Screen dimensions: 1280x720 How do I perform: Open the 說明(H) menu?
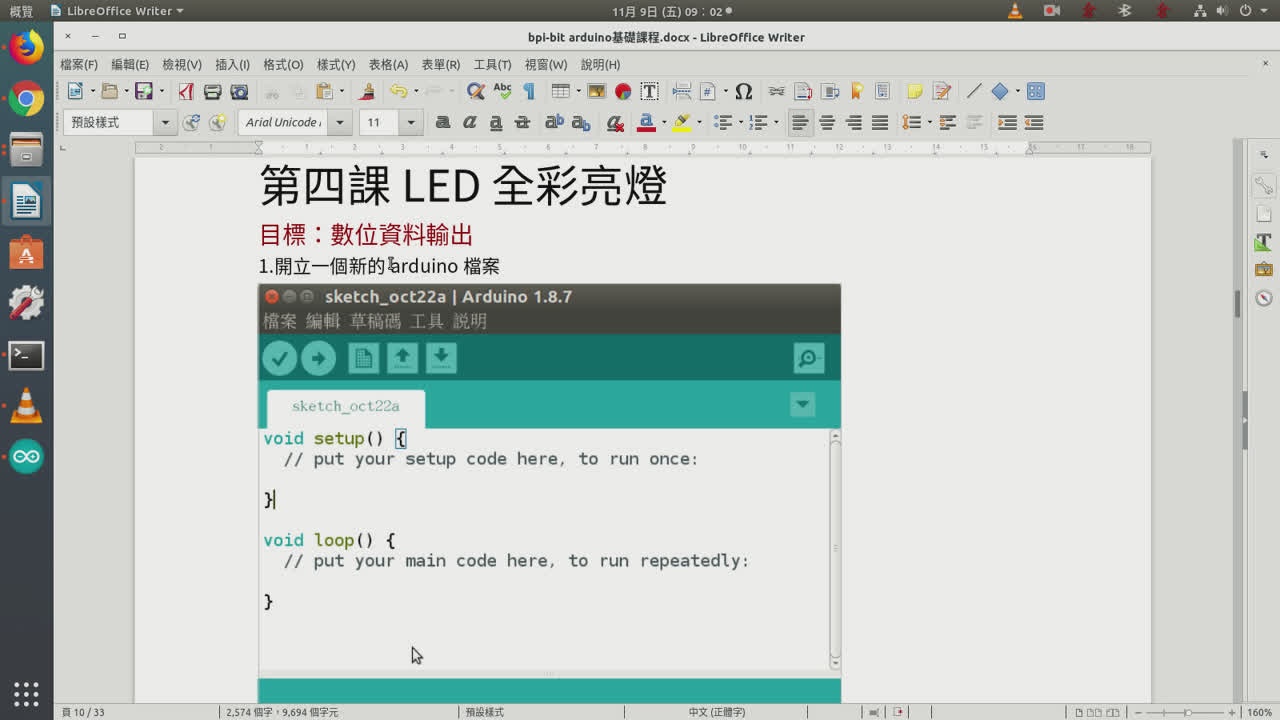click(x=600, y=64)
